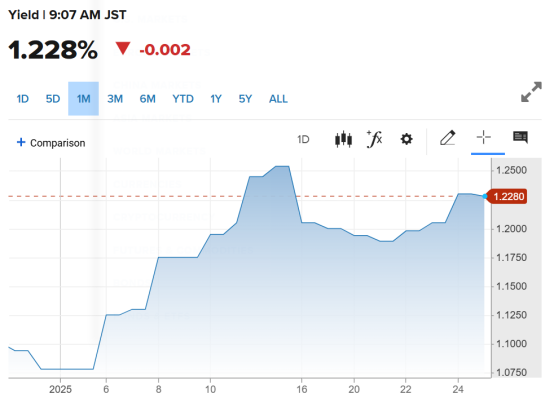This screenshot has width=554, height=404.
Task: Click the 1.2280 current price label
Action: tap(507, 197)
